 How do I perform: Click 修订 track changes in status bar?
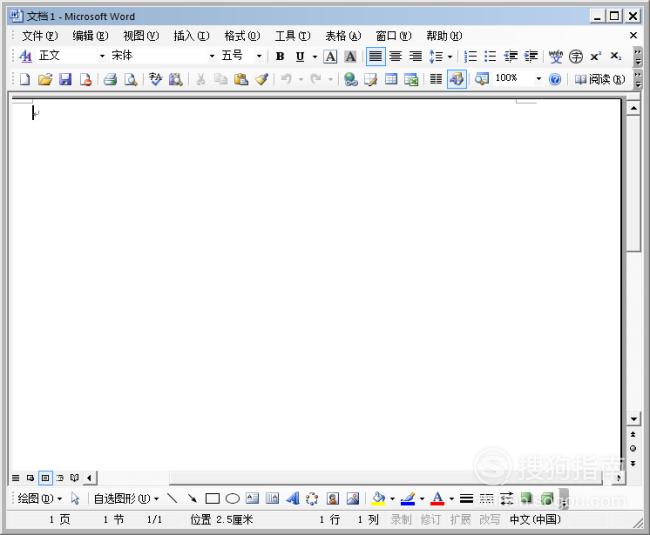[430, 519]
